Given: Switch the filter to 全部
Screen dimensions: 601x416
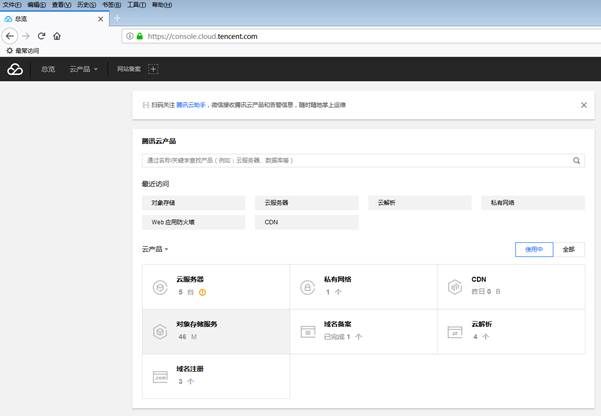Looking at the screenshot, I should coord(568,250).
